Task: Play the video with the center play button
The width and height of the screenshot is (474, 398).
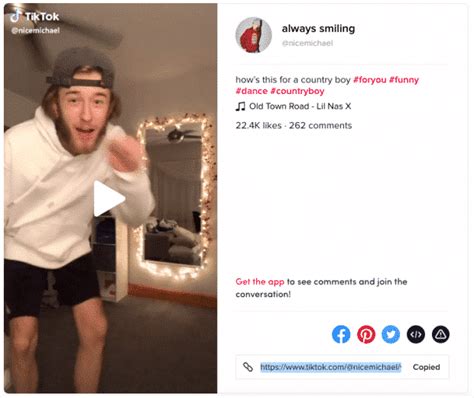Action: (x=109, y=199)
